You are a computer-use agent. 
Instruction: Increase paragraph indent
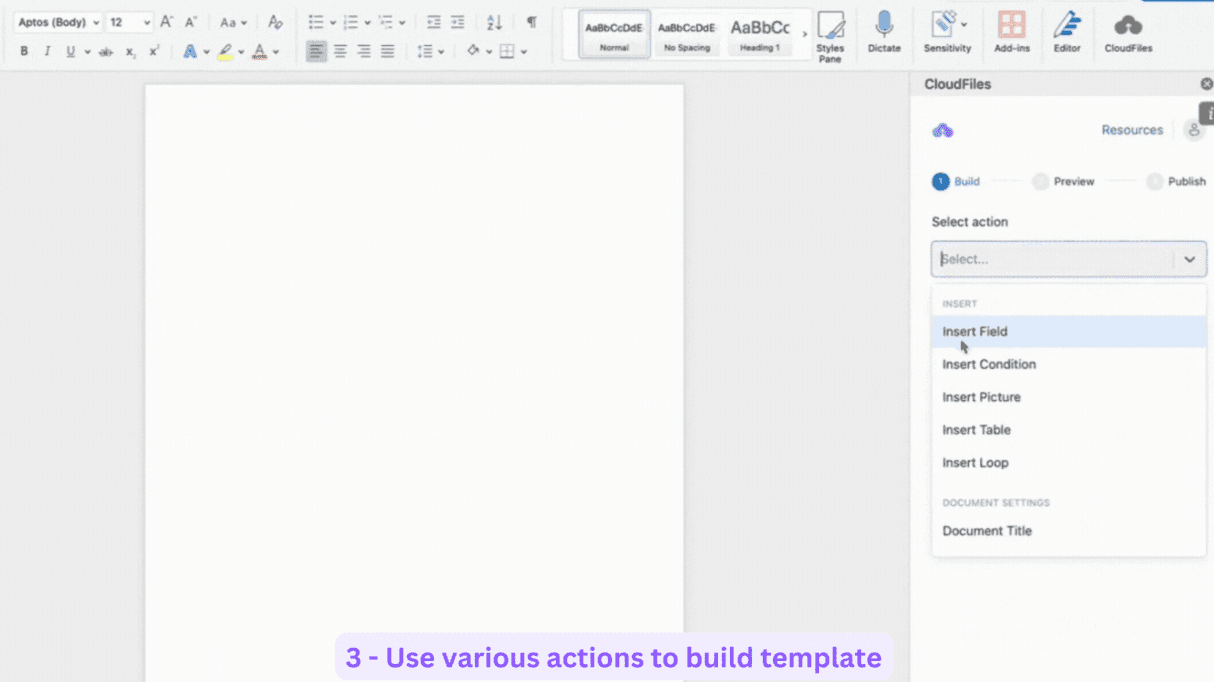(x=457, y=22)
